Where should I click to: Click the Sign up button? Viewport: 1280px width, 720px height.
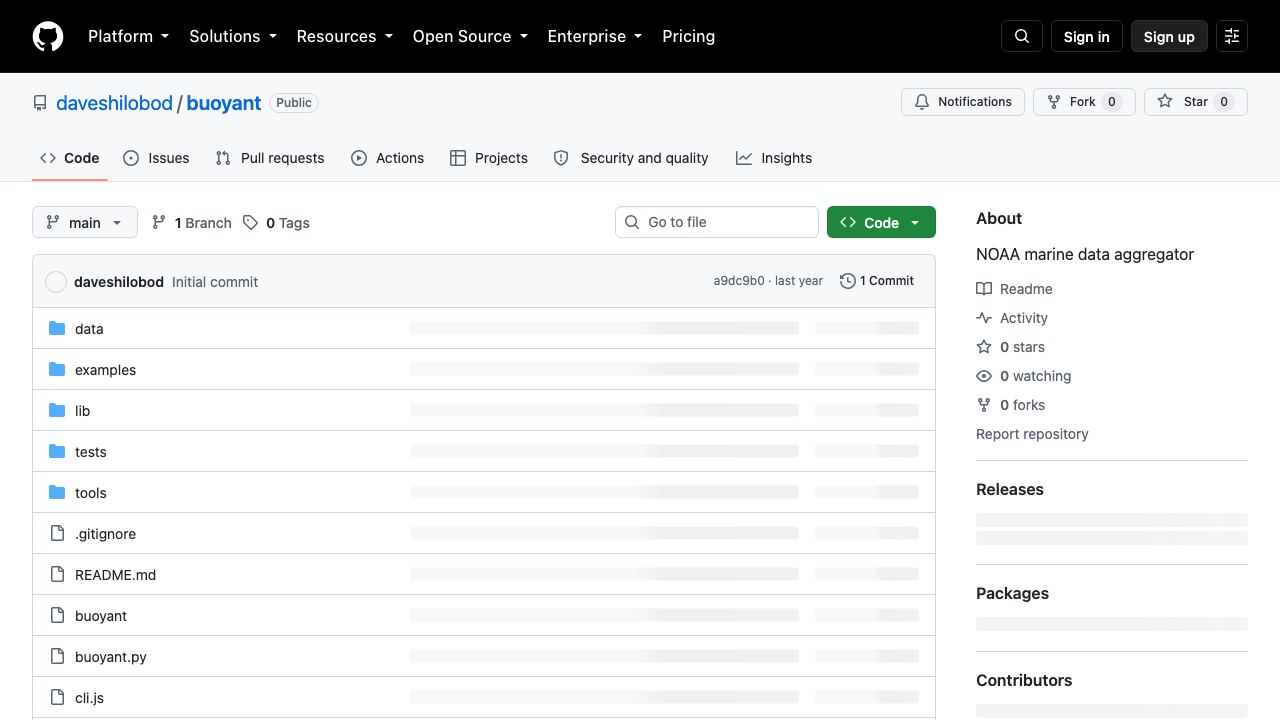click(1169, 36)
